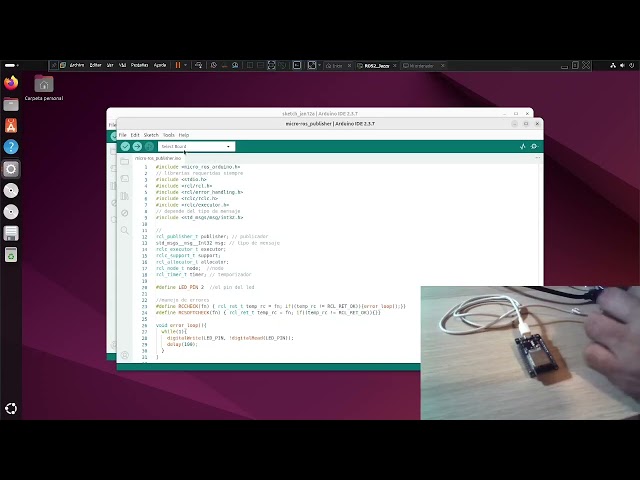
Task: Open the Sketch menu
Action: pyautogui.click(x=151, y=135)
